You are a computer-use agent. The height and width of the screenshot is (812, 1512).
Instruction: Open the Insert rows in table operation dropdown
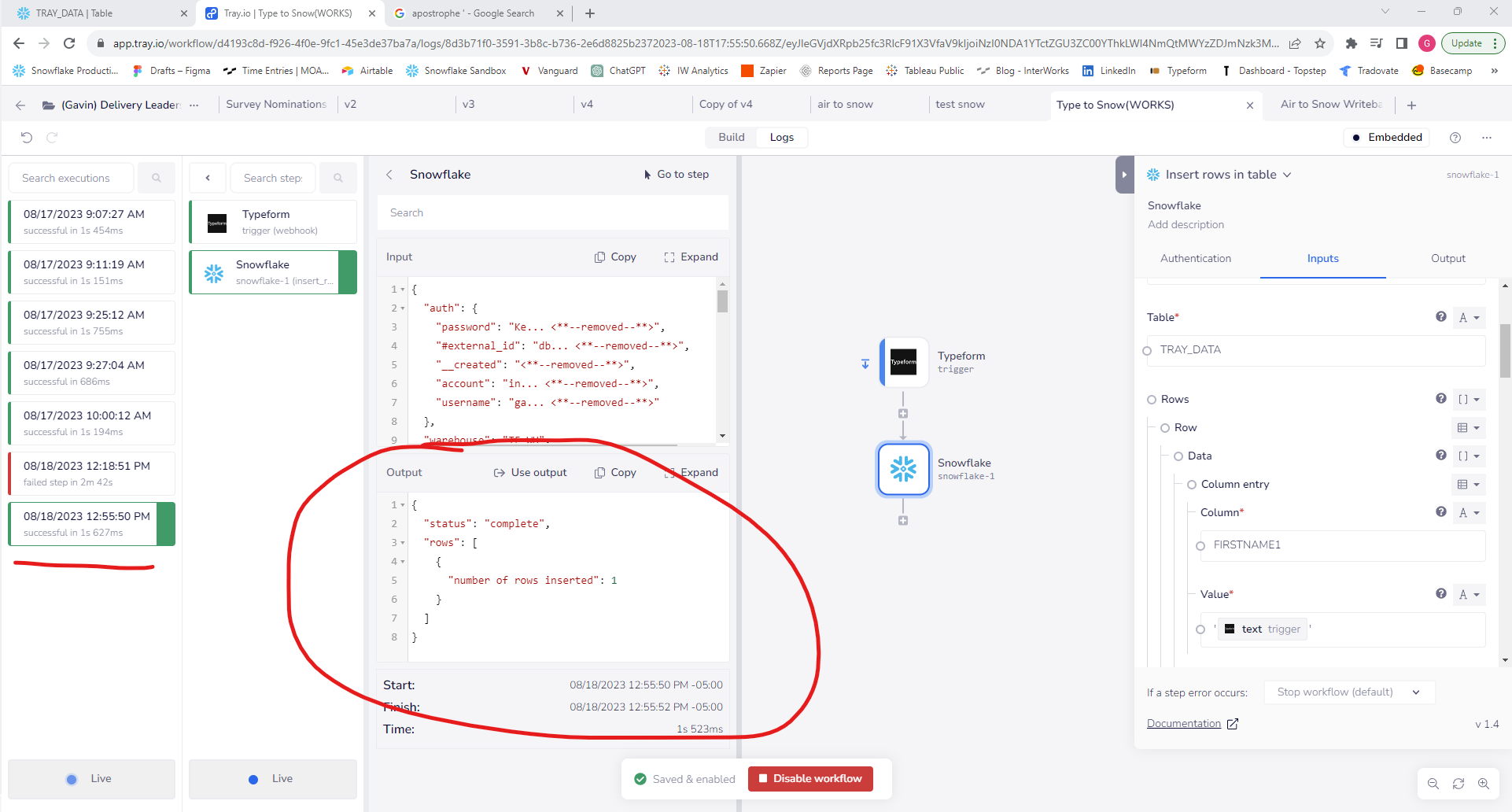(1287, 175)
